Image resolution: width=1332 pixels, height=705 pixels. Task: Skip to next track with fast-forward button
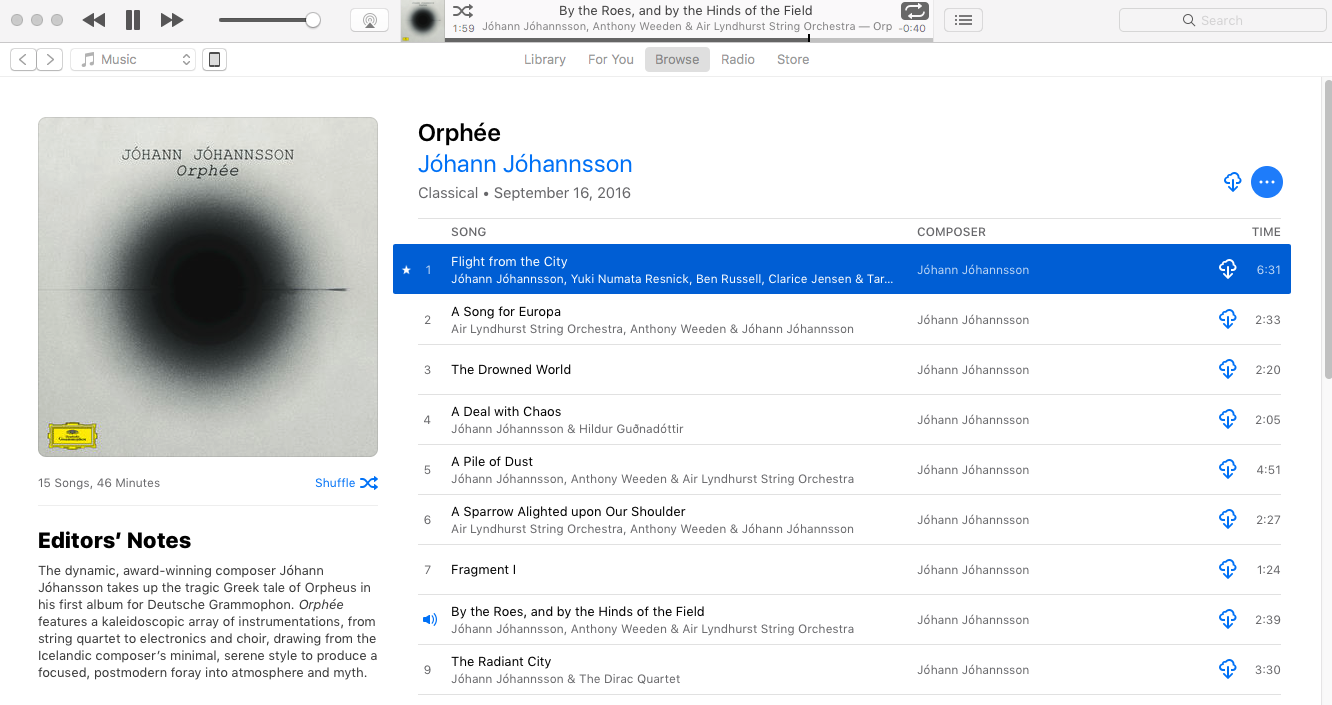(x=172, y=20)
